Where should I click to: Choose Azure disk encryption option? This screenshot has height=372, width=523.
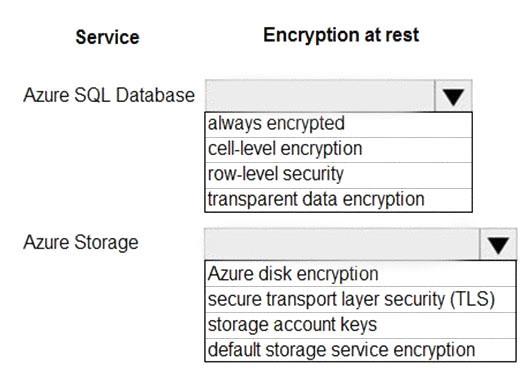(x=361, y=274)
